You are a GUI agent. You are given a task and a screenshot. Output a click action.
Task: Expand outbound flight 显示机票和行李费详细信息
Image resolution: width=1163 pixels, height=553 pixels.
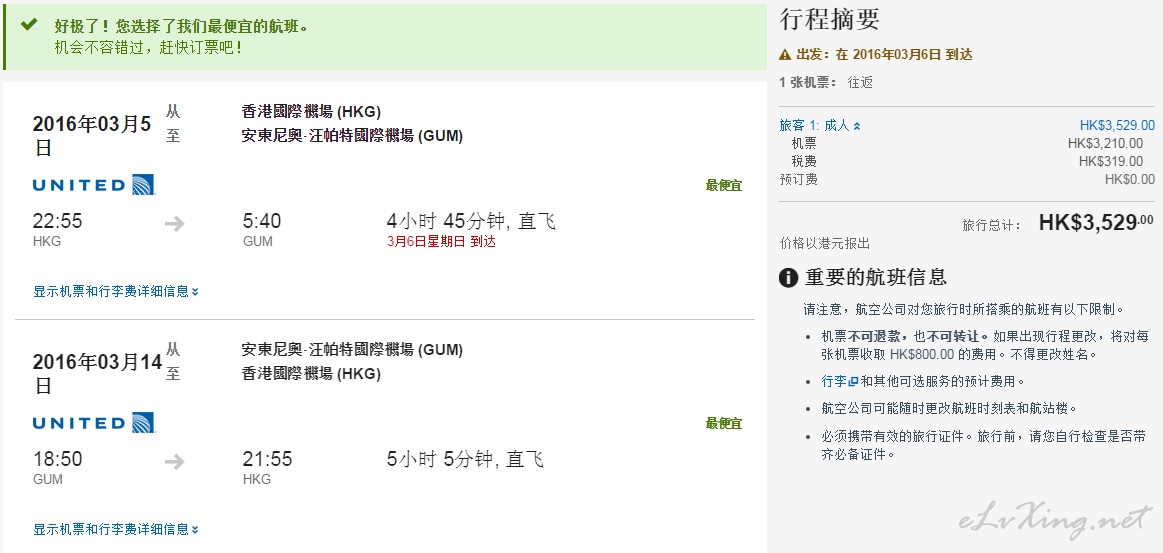[116, 291]
